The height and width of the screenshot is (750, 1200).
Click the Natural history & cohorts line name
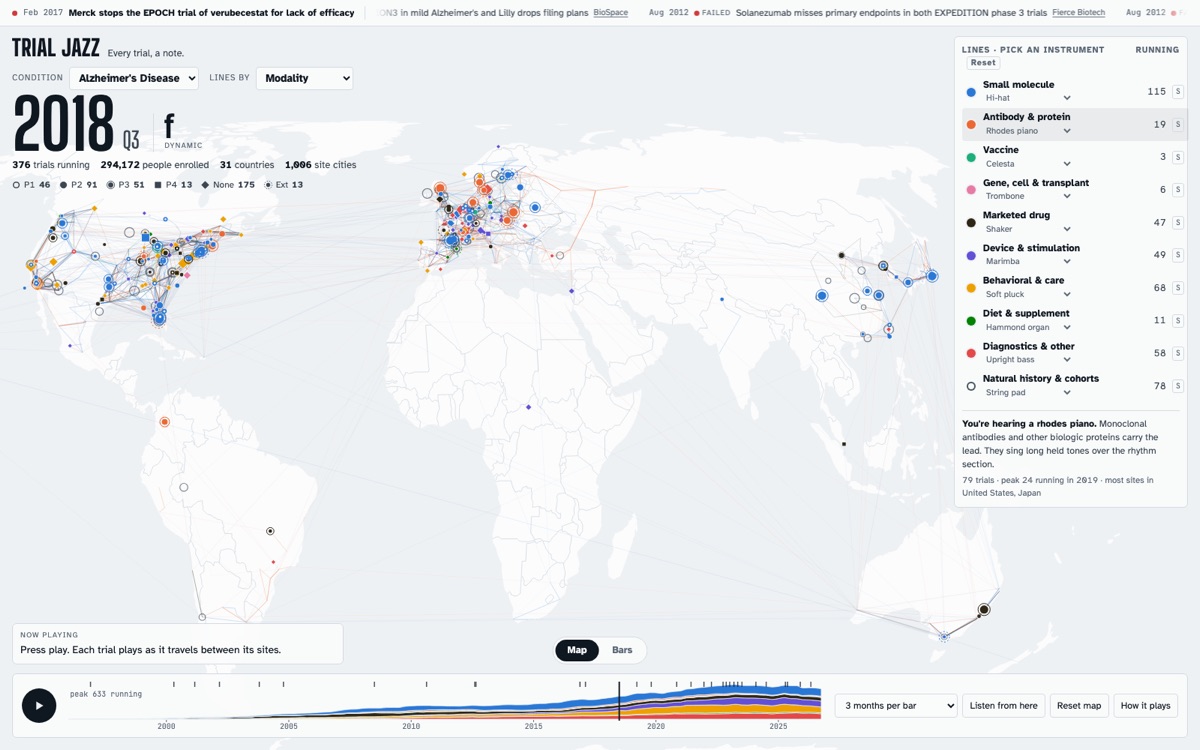point(1041,379)
